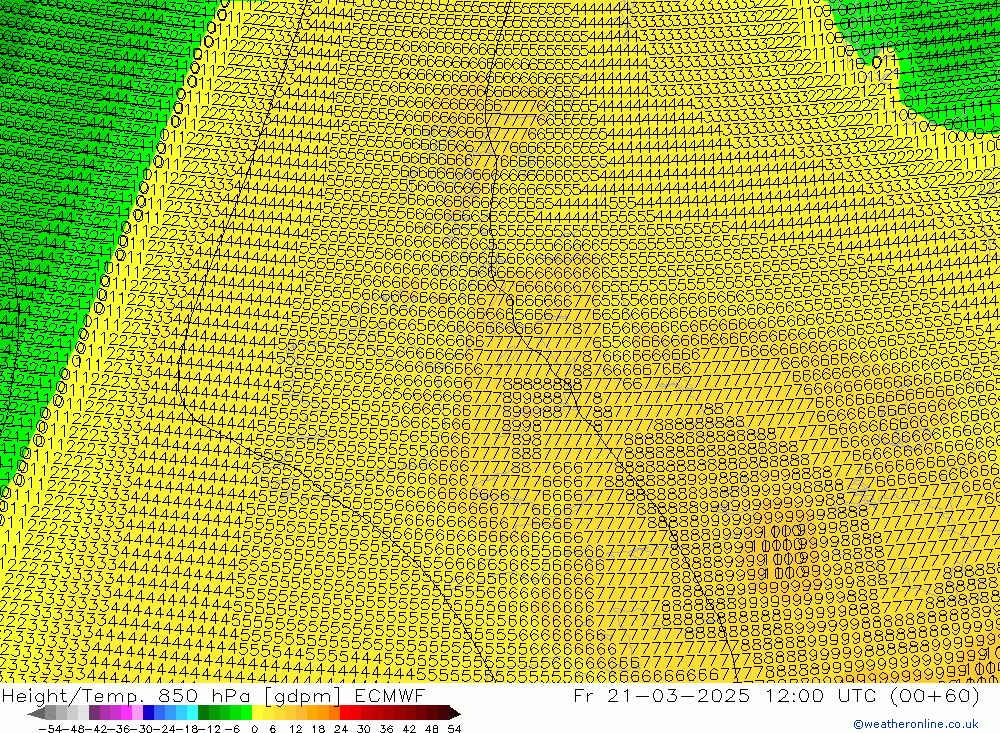Click the 'Height/Temp. 850 hPa [gdpm]' title text

tap(173, 696)
